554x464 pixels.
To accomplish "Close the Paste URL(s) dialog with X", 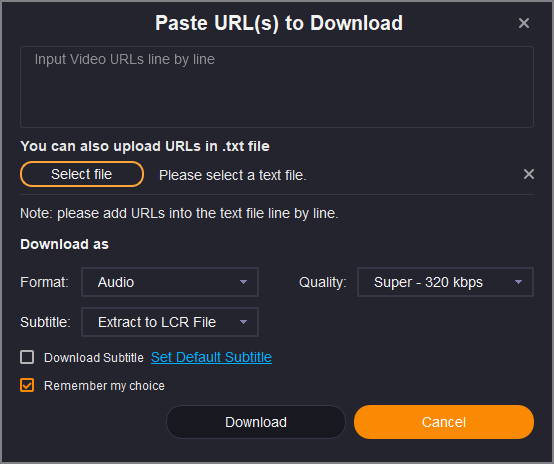I will [x=524, y=23].
